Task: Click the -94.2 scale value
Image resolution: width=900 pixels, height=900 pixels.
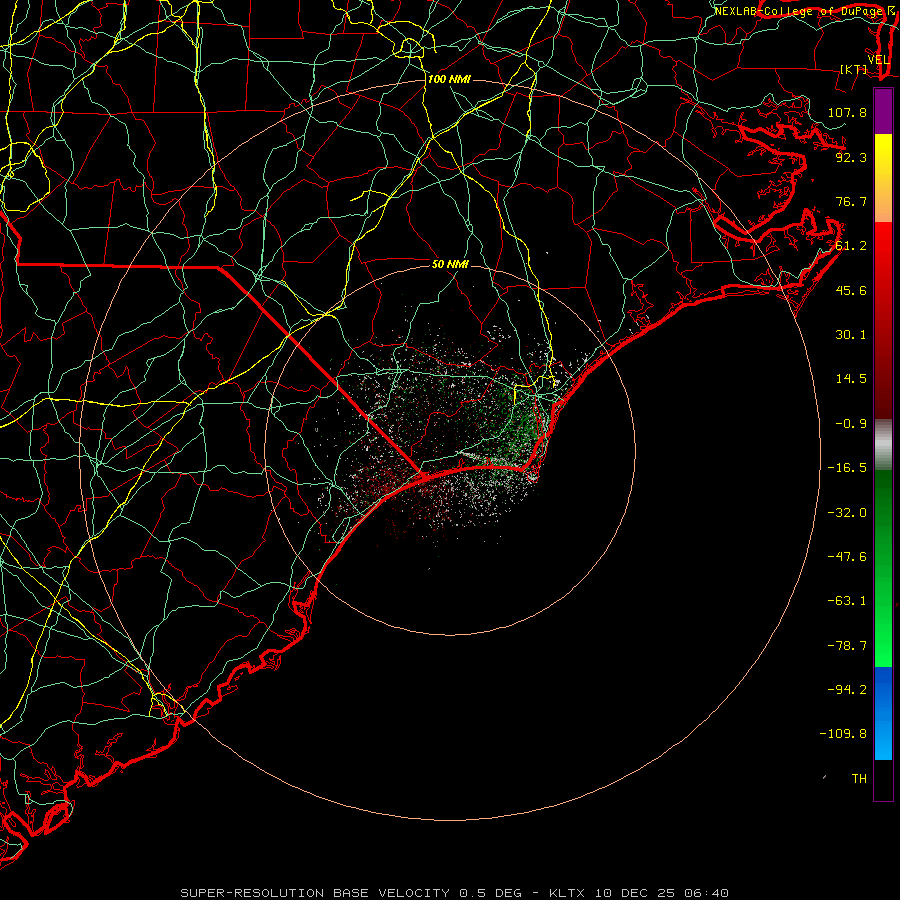Action: pos(847,689)
